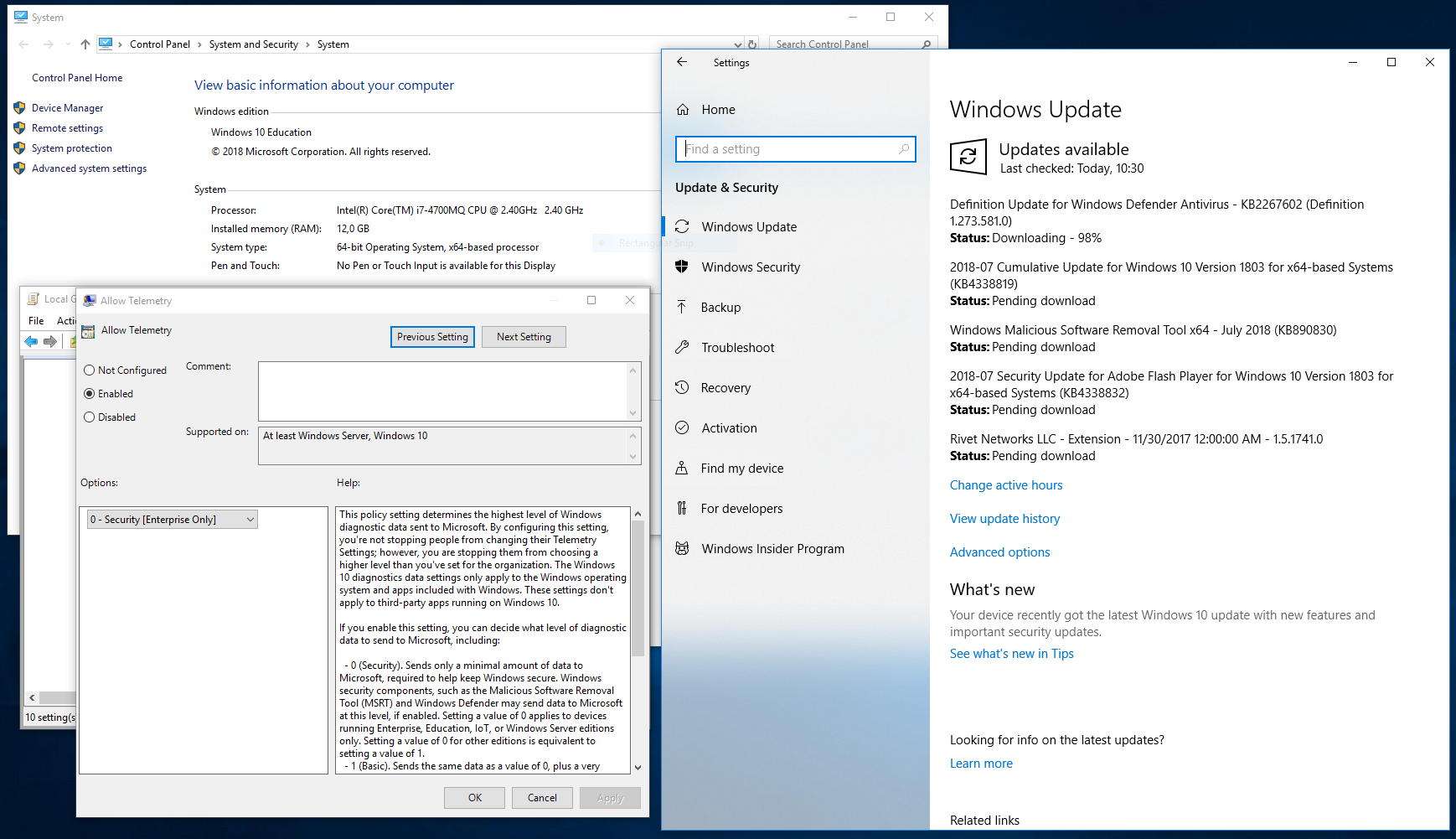Click the magnifier icon in Search Control Panel
The width and height of the screenshot is (1456, 839).
coord(926,44)
